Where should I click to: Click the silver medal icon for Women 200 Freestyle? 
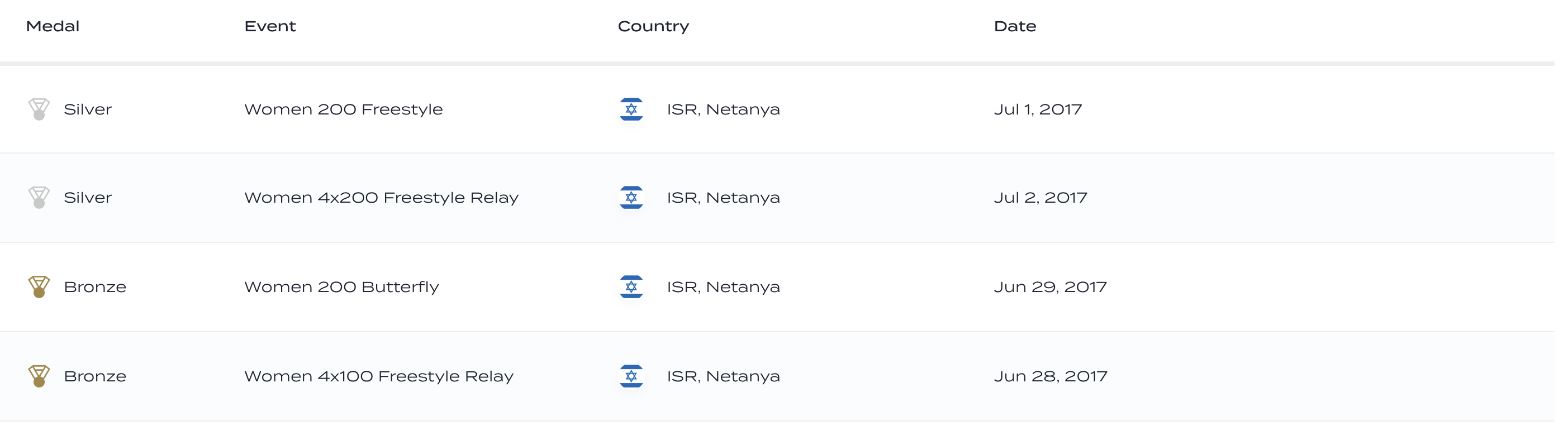click(x=39, y=110)
